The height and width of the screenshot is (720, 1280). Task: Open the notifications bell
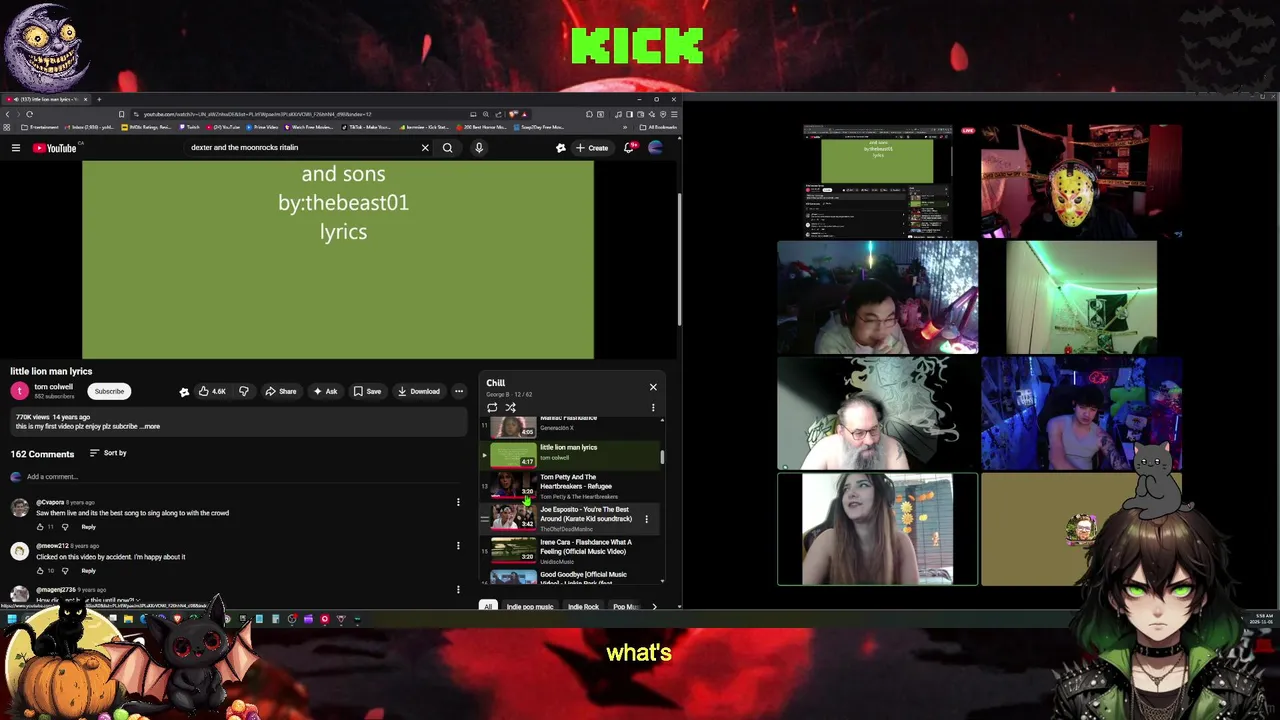[629, 148]
